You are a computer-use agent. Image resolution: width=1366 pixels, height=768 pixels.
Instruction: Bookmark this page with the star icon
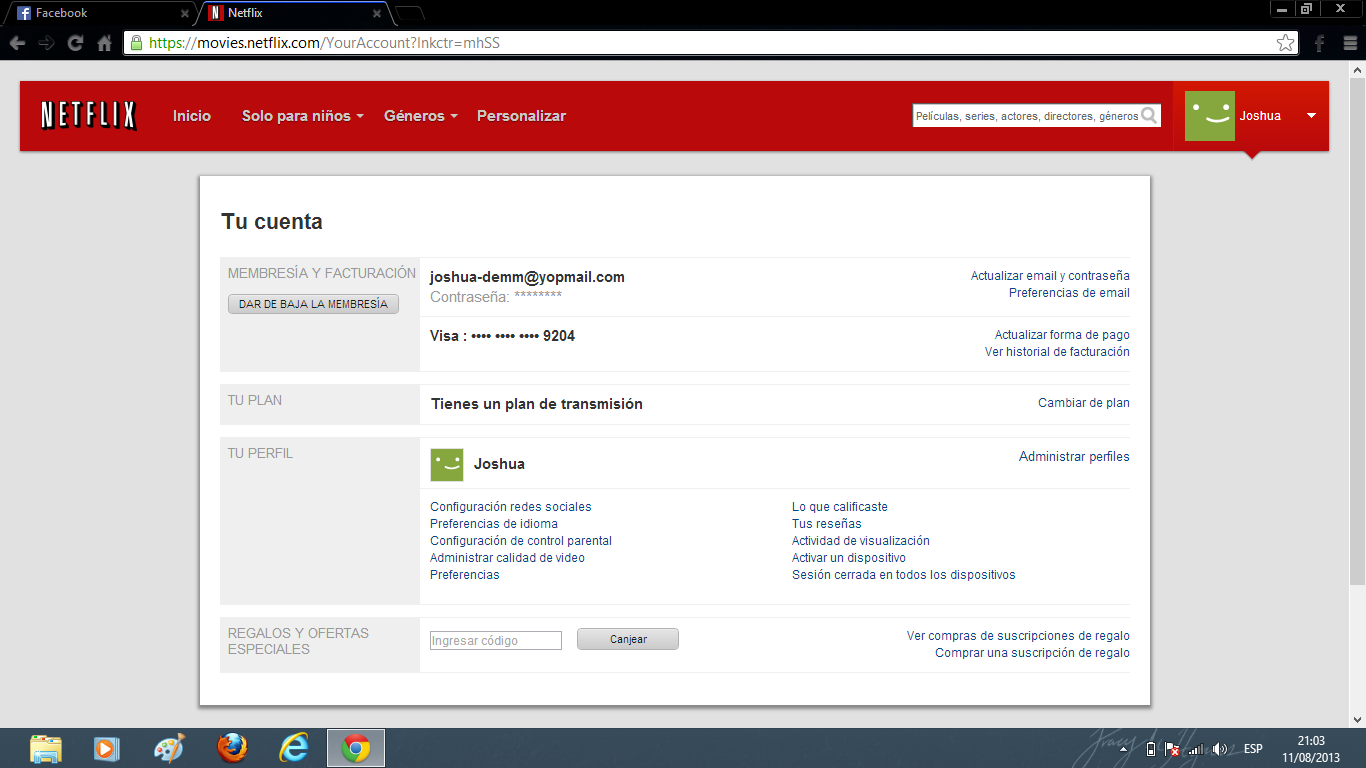[1285, 43]
